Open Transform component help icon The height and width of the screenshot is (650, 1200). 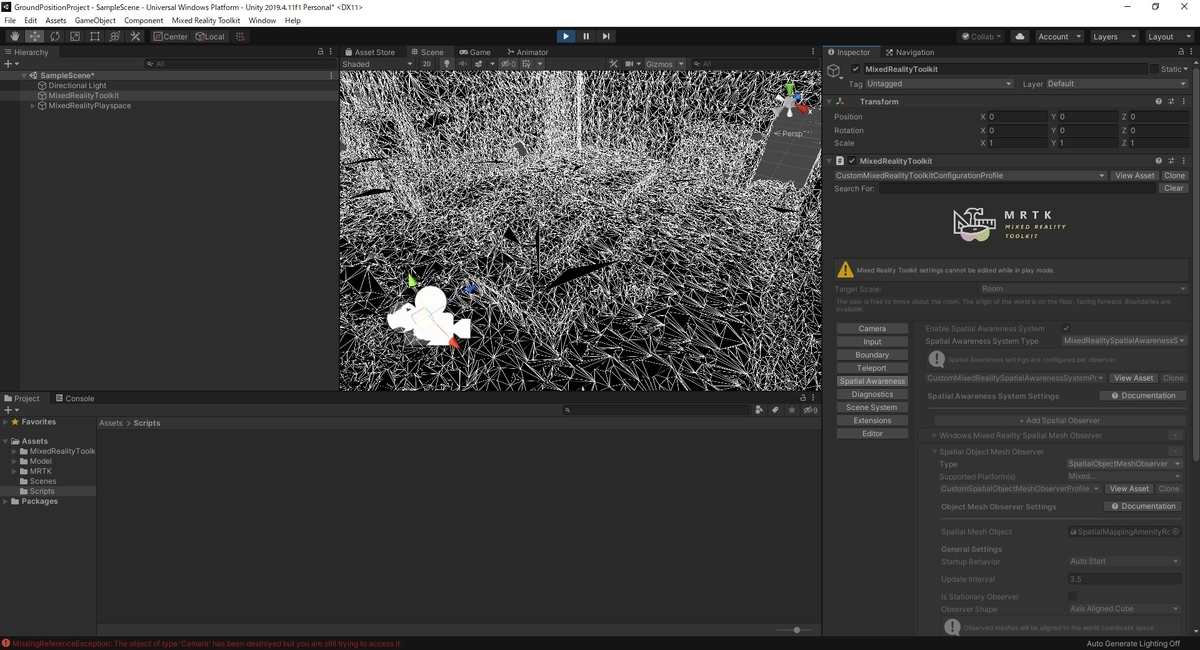tap(1159, 102)
